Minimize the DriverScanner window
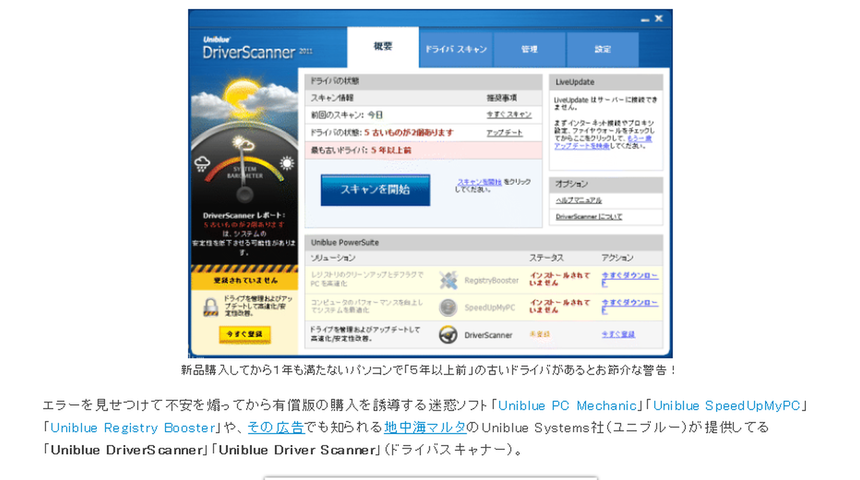This screenshot has width=860, height=480. (645, 20)
